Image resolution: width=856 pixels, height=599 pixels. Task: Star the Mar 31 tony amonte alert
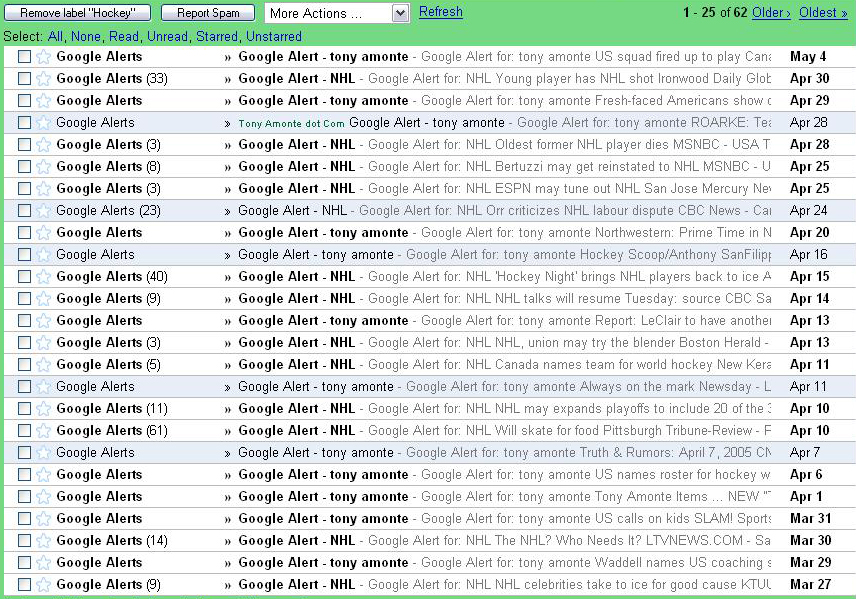click(x=43, y=519)
